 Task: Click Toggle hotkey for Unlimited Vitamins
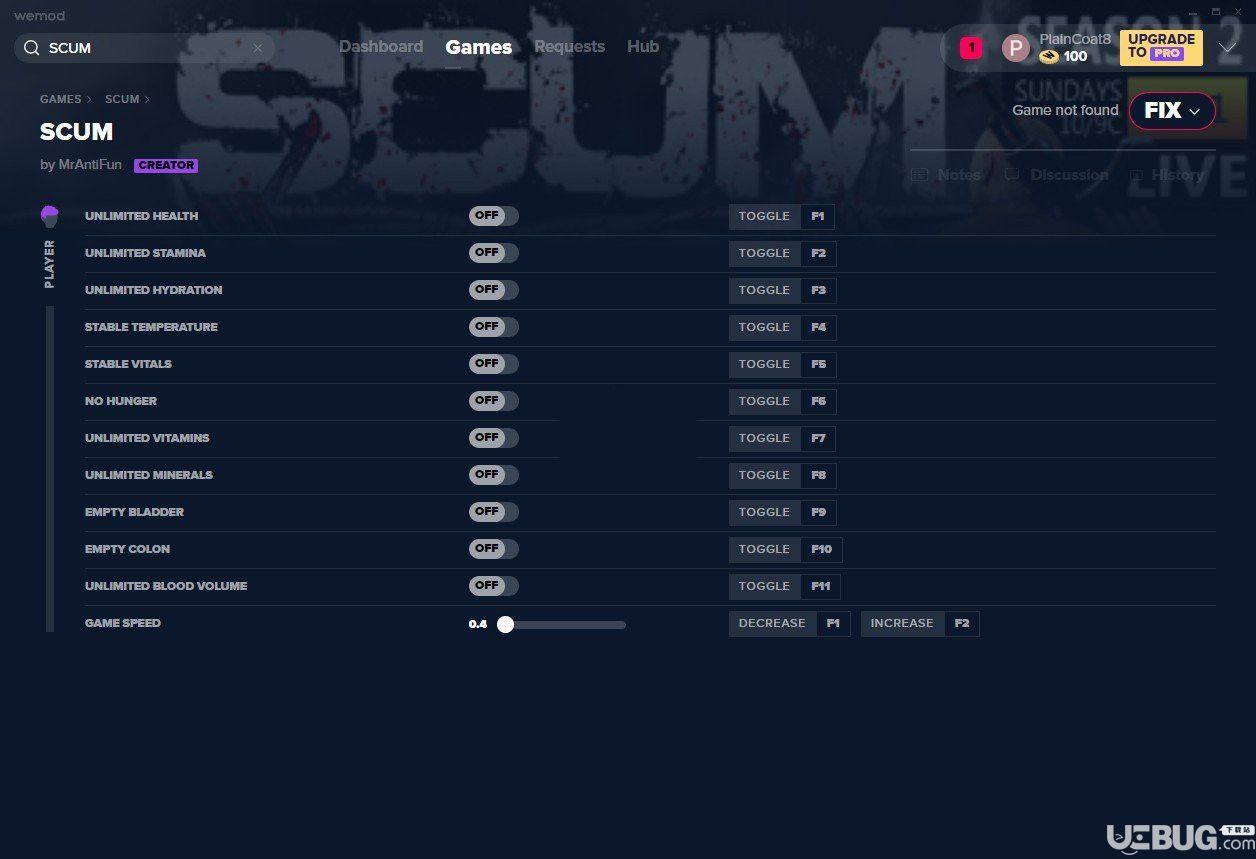click(x=781, y=438)
